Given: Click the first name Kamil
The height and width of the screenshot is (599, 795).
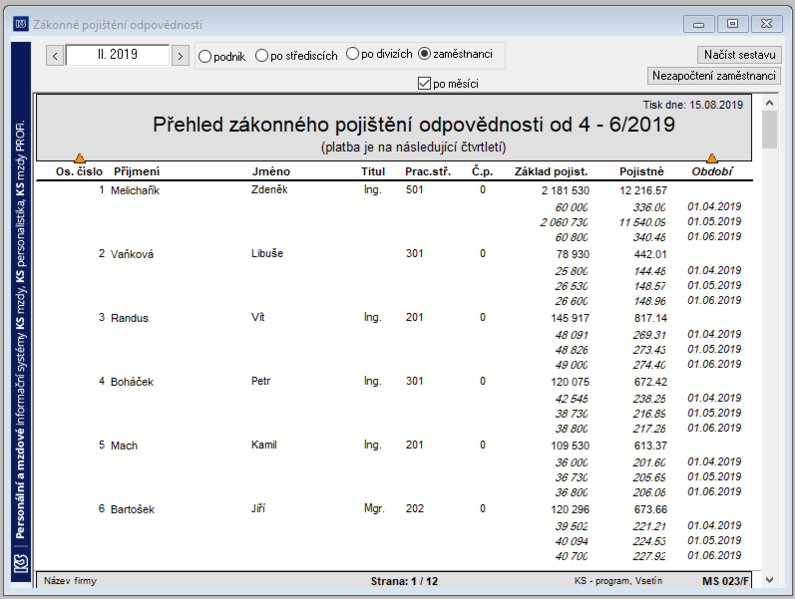Looking at the screenshot, I should click(264, 445).
